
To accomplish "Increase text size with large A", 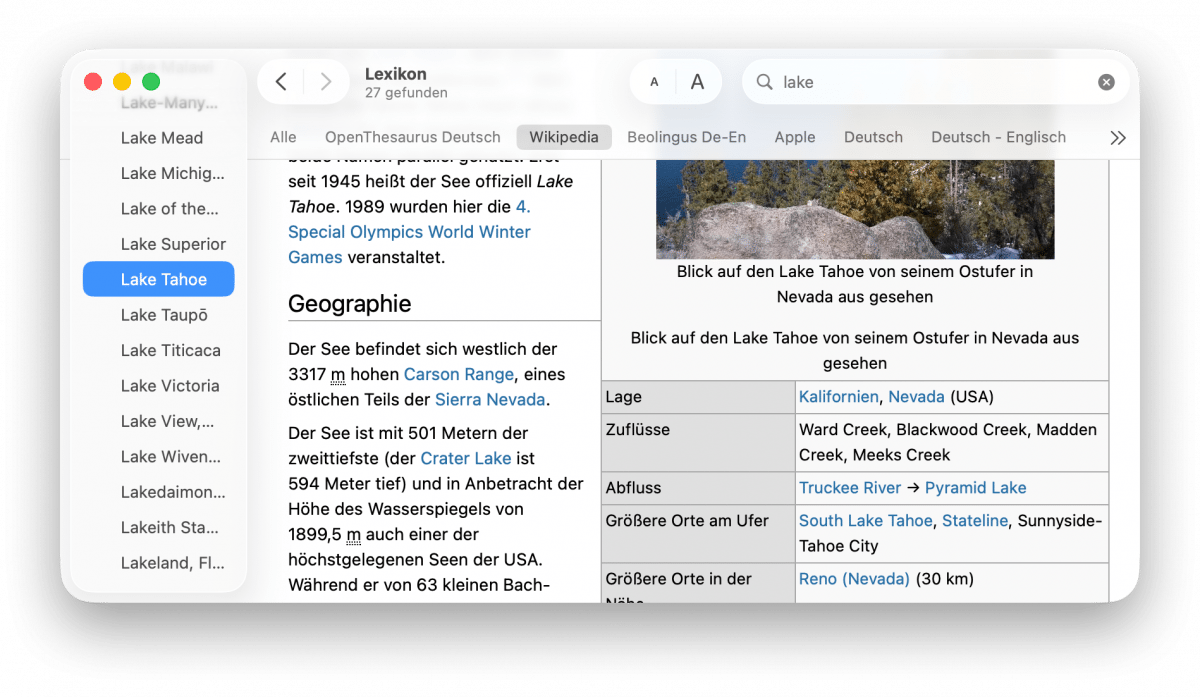I will 698,82.
